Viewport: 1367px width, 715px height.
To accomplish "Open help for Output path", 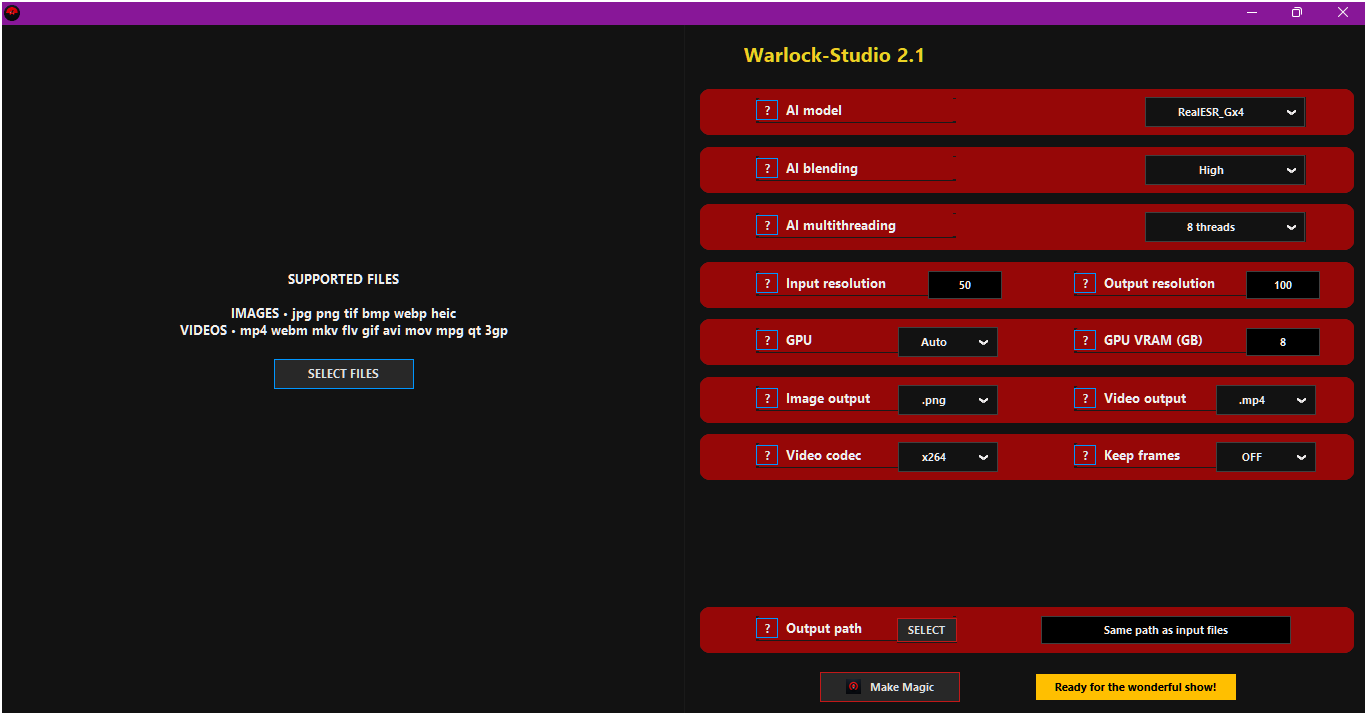I will pyautogui.click(x=767, y=629).
